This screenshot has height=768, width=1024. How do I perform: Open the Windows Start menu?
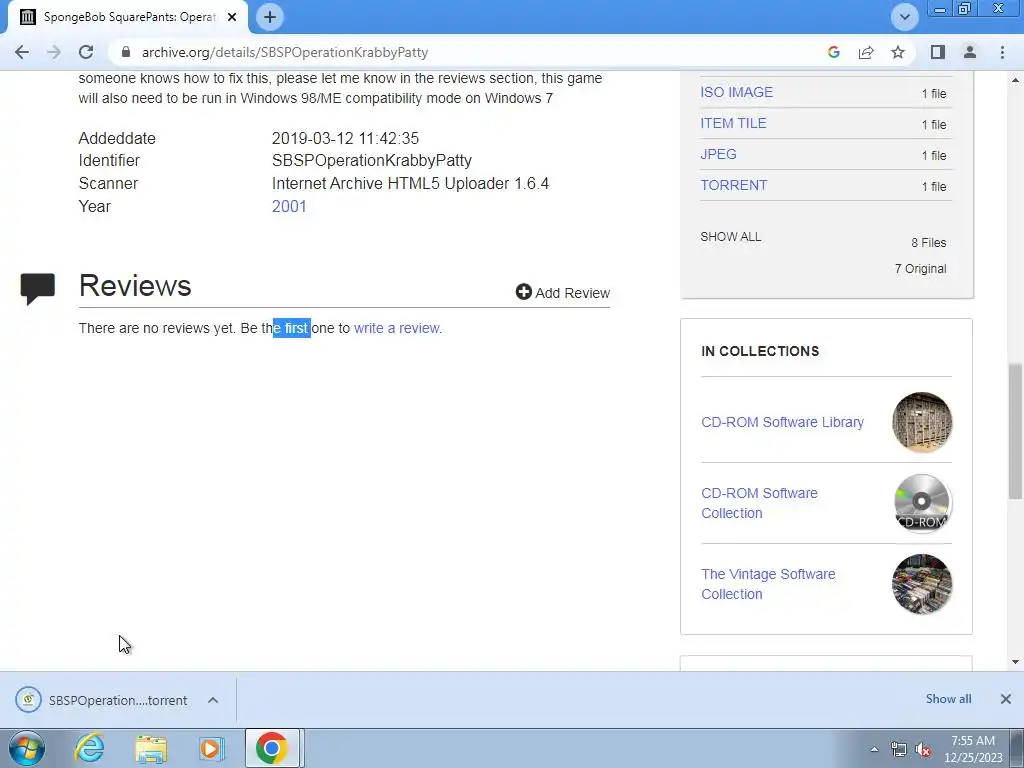coord(27,748)
